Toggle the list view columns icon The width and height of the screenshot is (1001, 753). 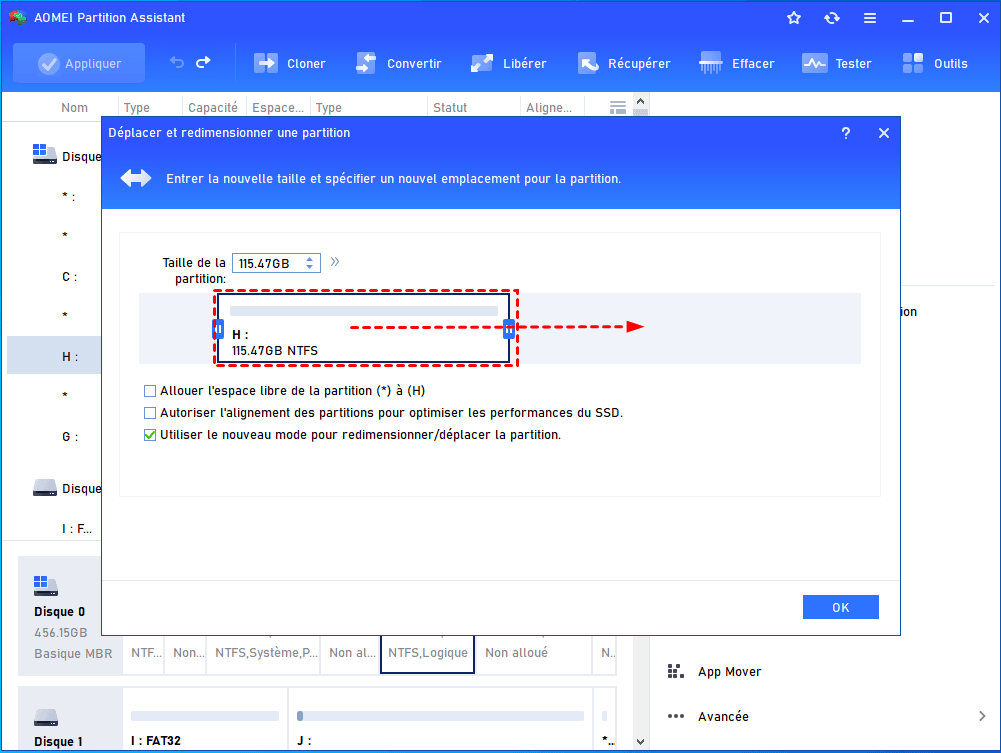pos(617,107)
